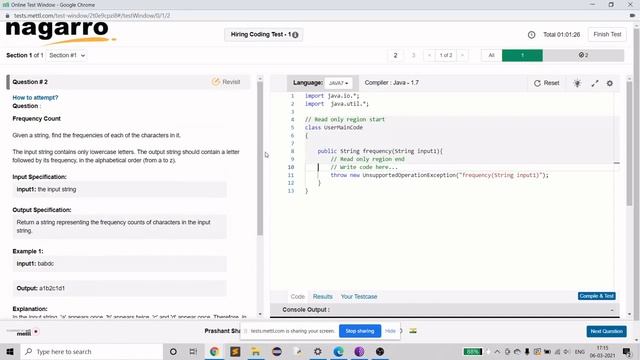Select the green answered filter

tap(522, 55)
